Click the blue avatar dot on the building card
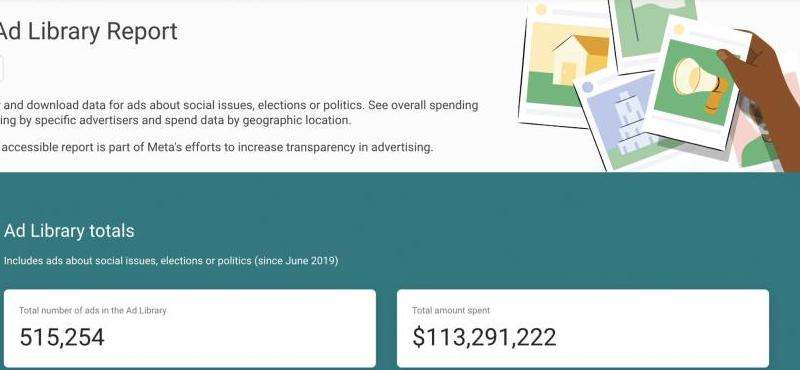Screen dimensions: 800x370 588,87
